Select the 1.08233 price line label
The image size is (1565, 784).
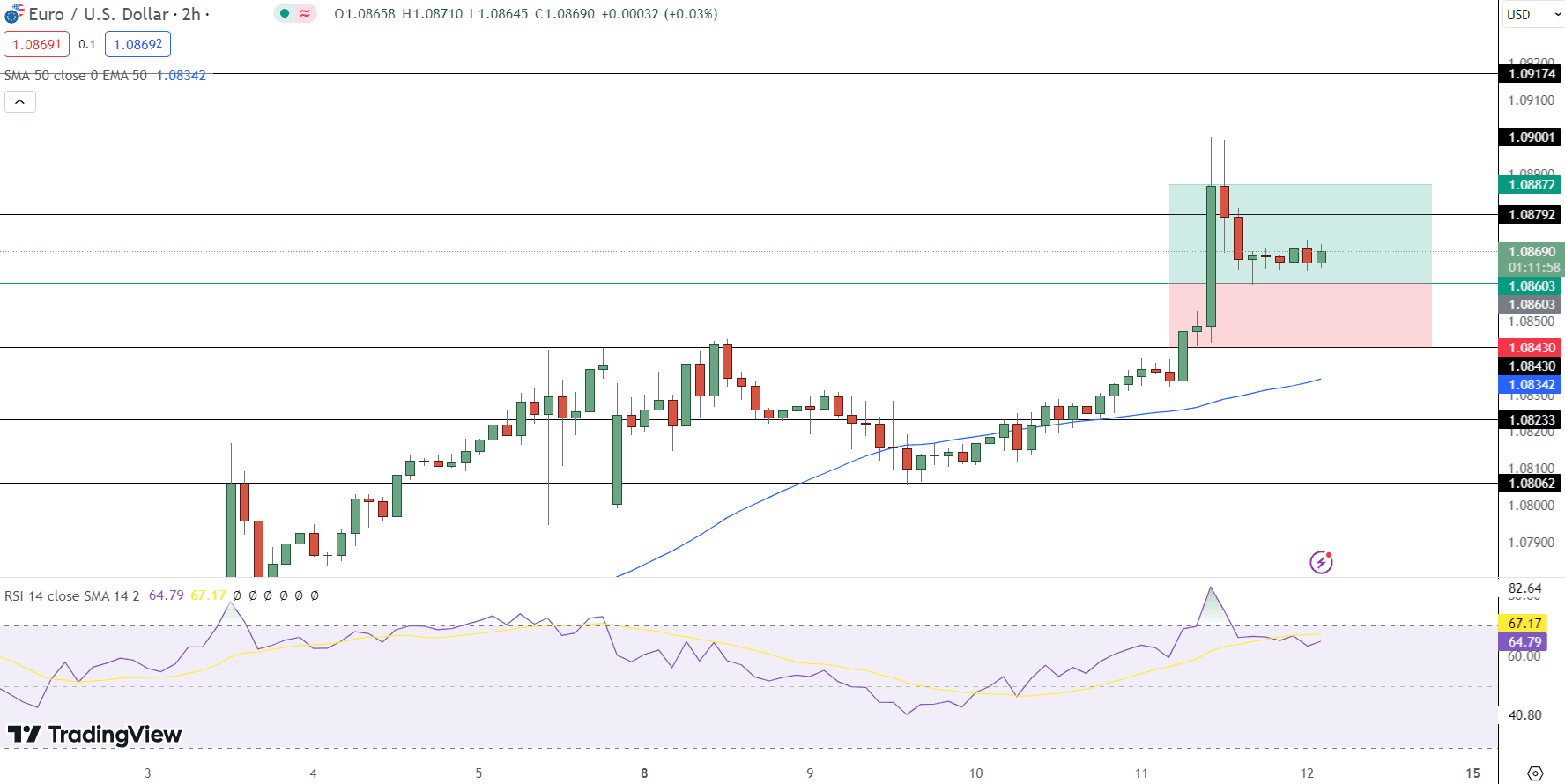coord(1531,420)
